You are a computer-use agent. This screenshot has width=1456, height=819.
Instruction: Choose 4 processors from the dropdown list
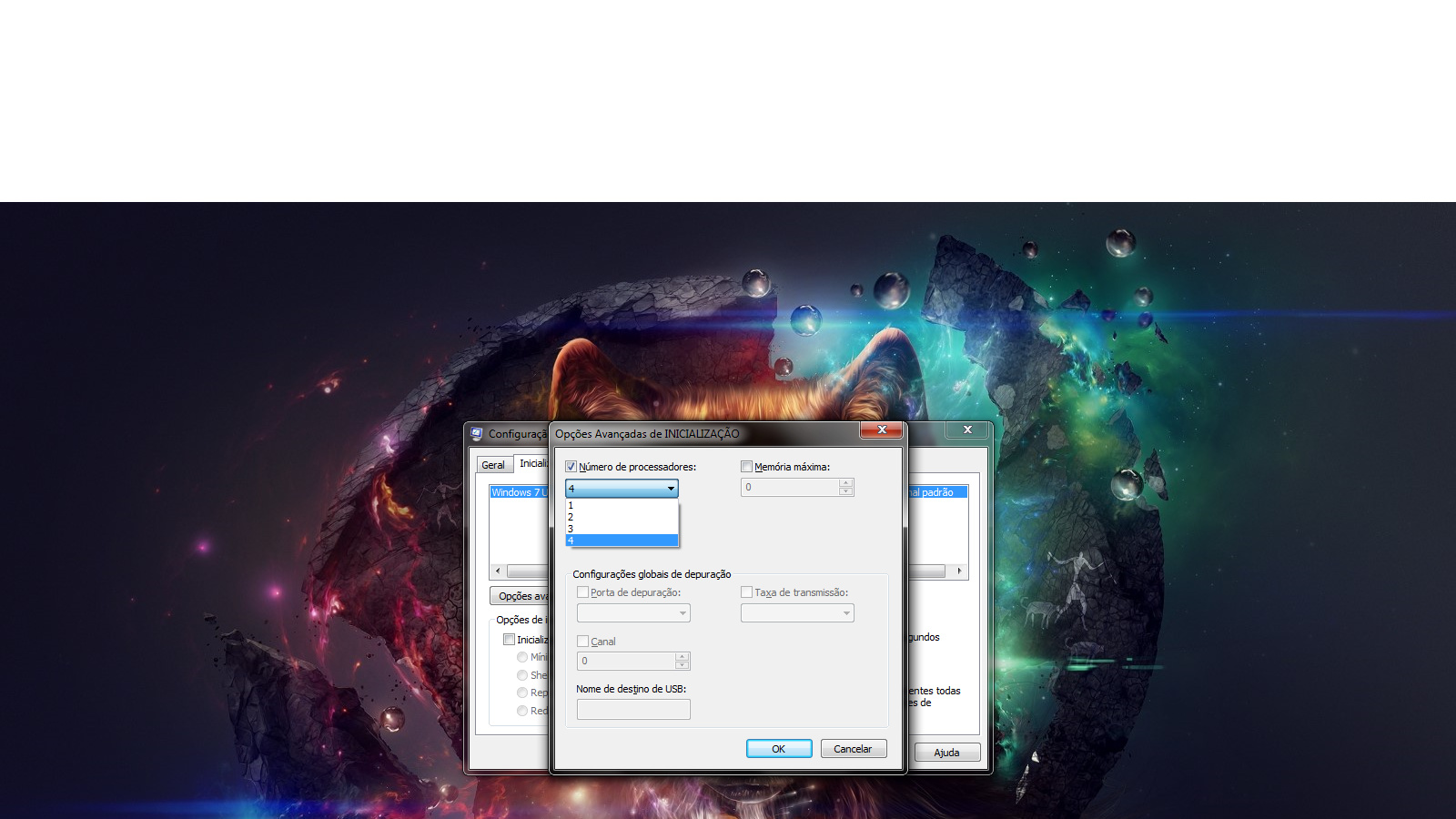pos(622,541)
